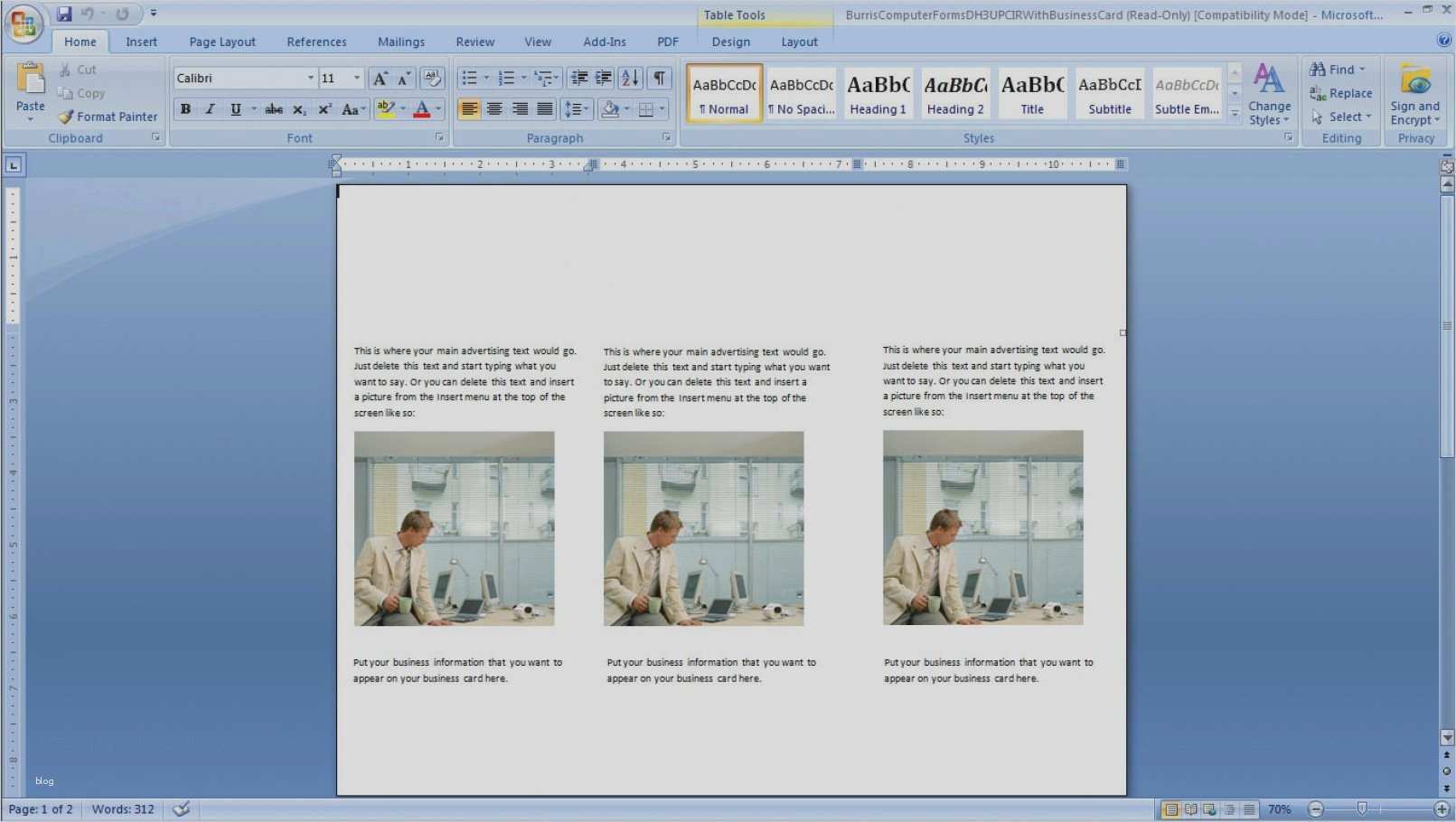Click Sign and Encrypt

[x=1414, y=93]
